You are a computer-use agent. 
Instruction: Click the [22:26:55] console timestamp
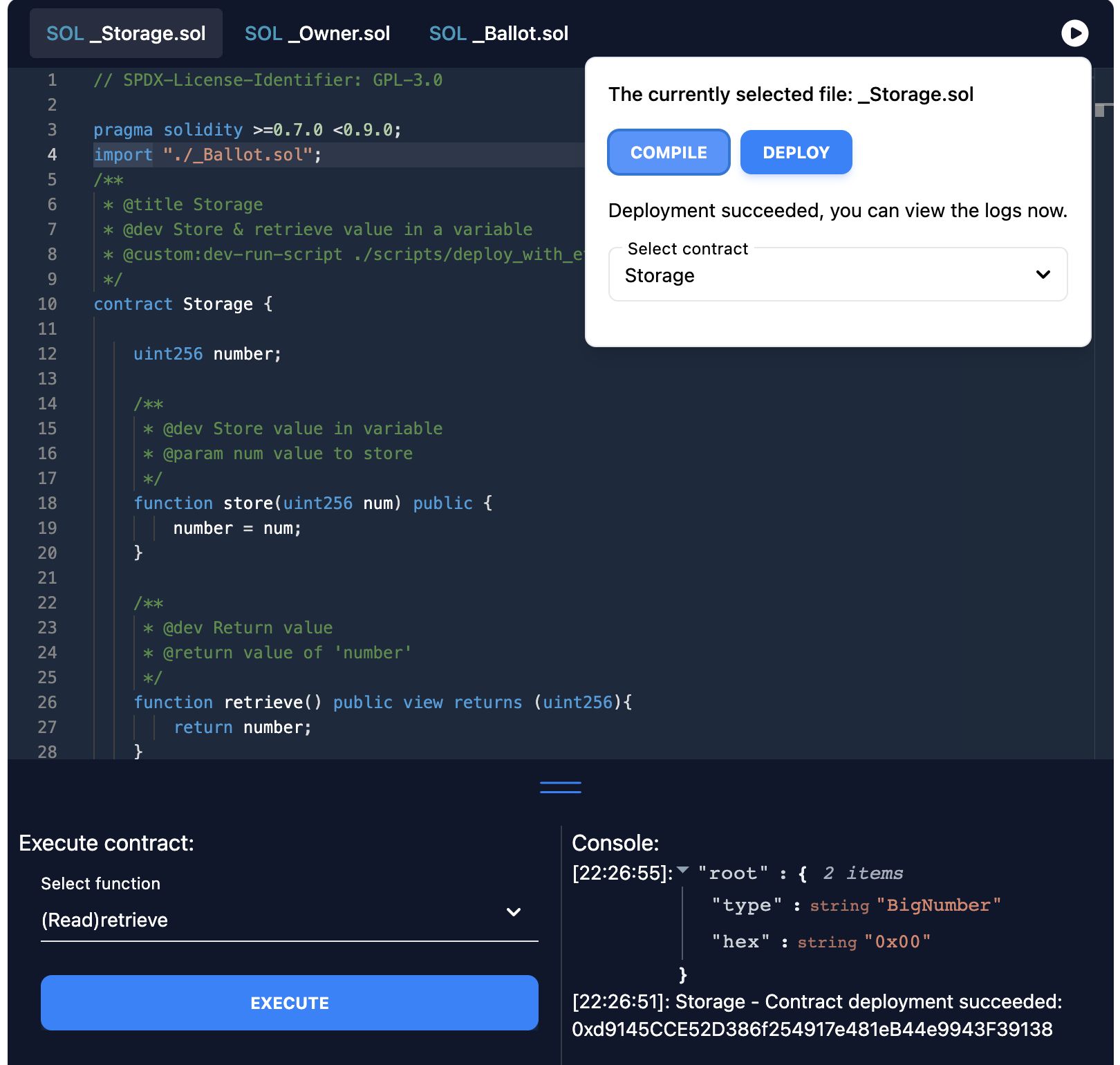[623, 873]
